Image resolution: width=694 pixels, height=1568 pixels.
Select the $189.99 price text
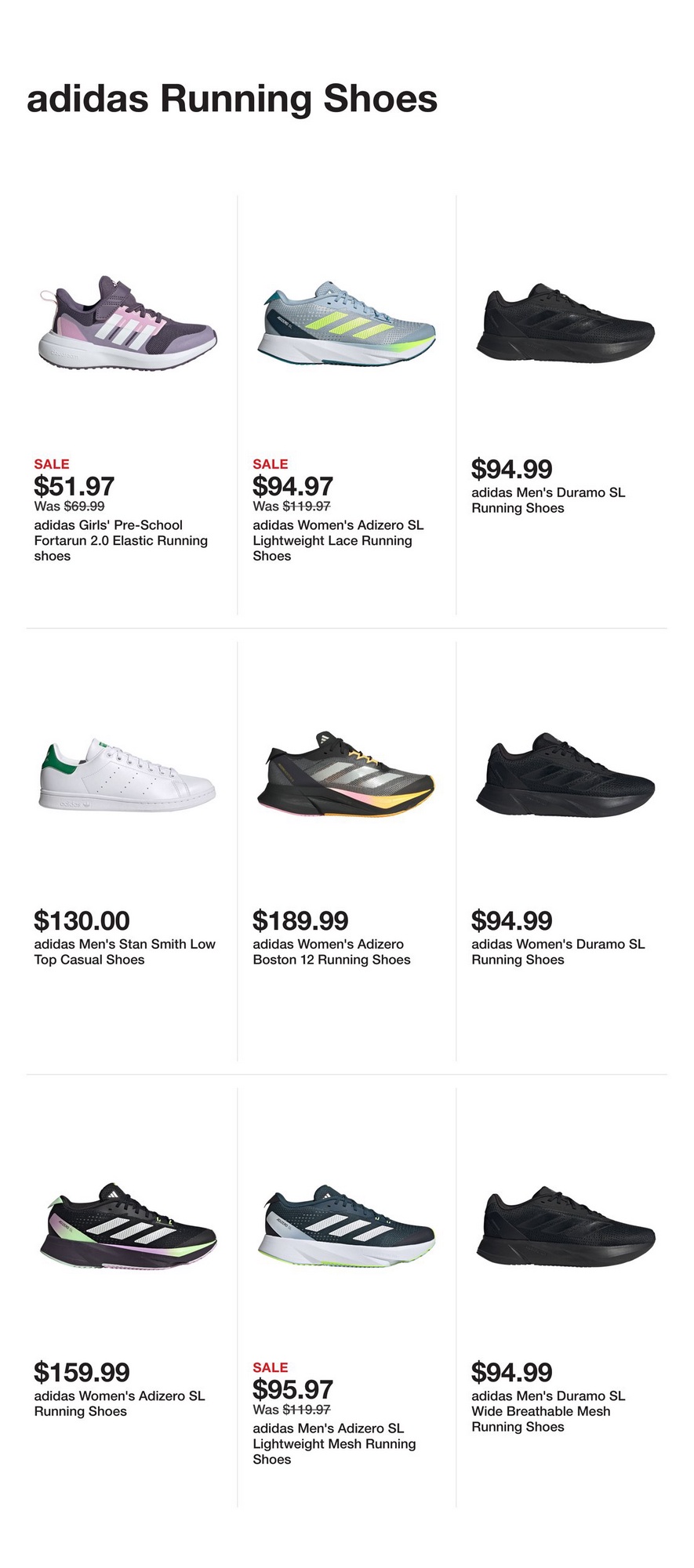(300, 920)
